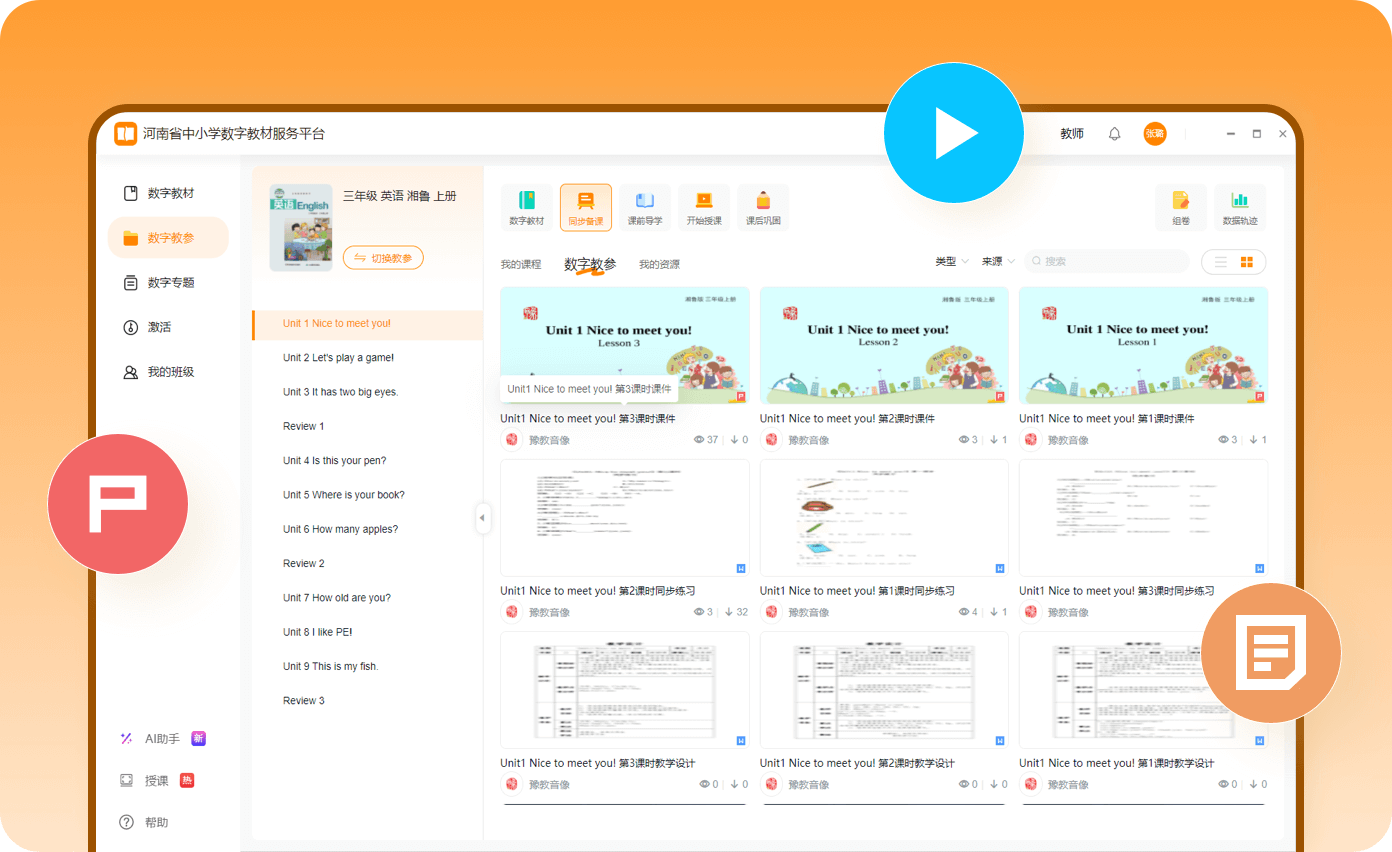The image size is (1392, 852).
Task: Open the Lesson 2 courseware thumbnail
Action: pos(884,345)
